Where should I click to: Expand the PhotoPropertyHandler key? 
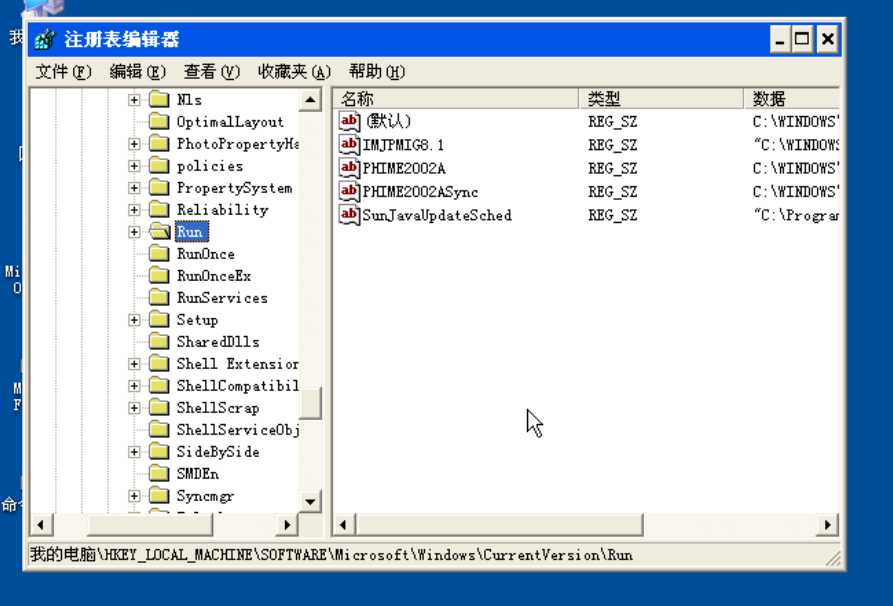point(134,144)
